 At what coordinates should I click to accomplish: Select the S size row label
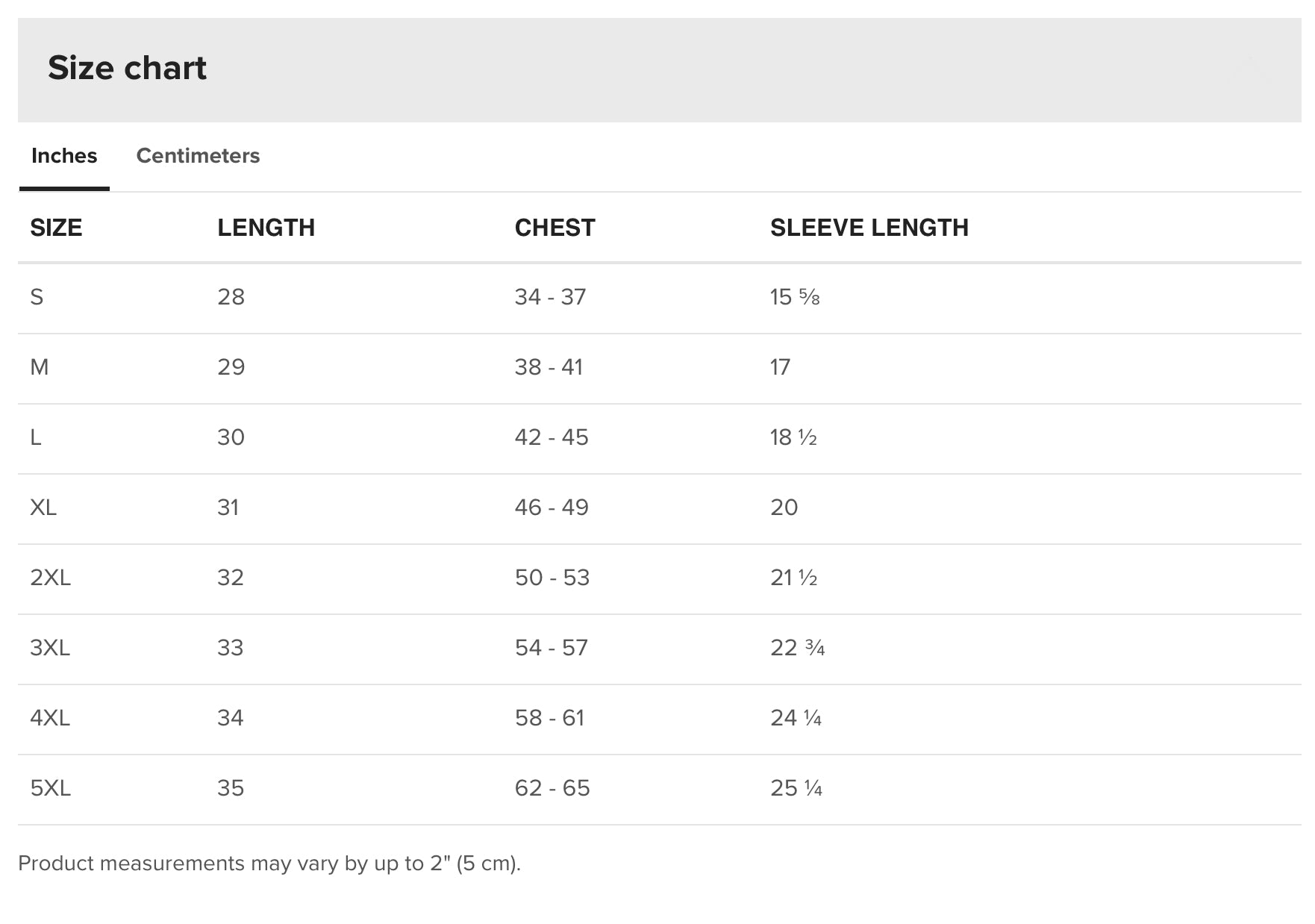pyautogui.click(x=37, y=297)
